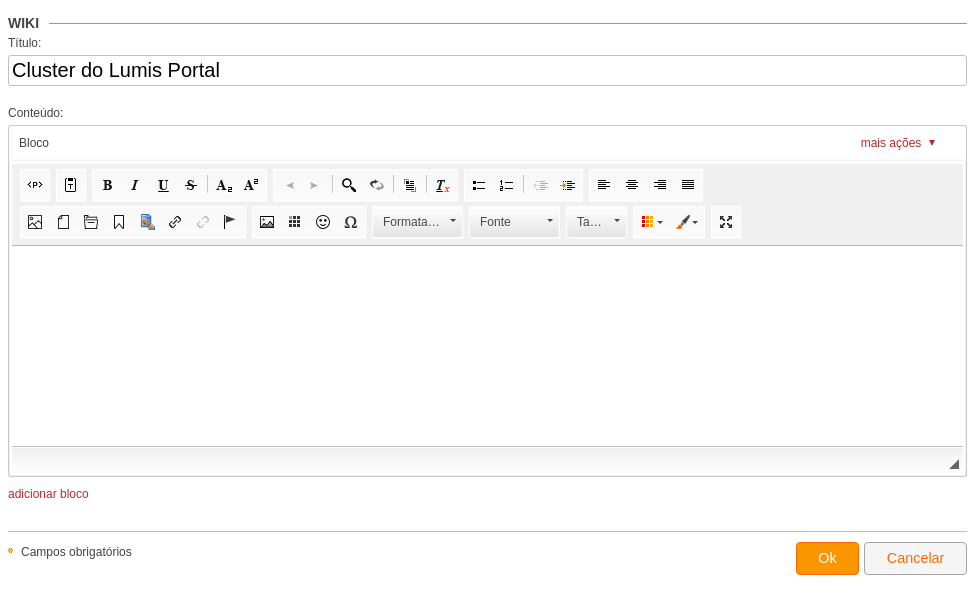Viewport: 975px width, 608px height.
Task: Insert an anchor with the flag icon
Action: [229, 222]
